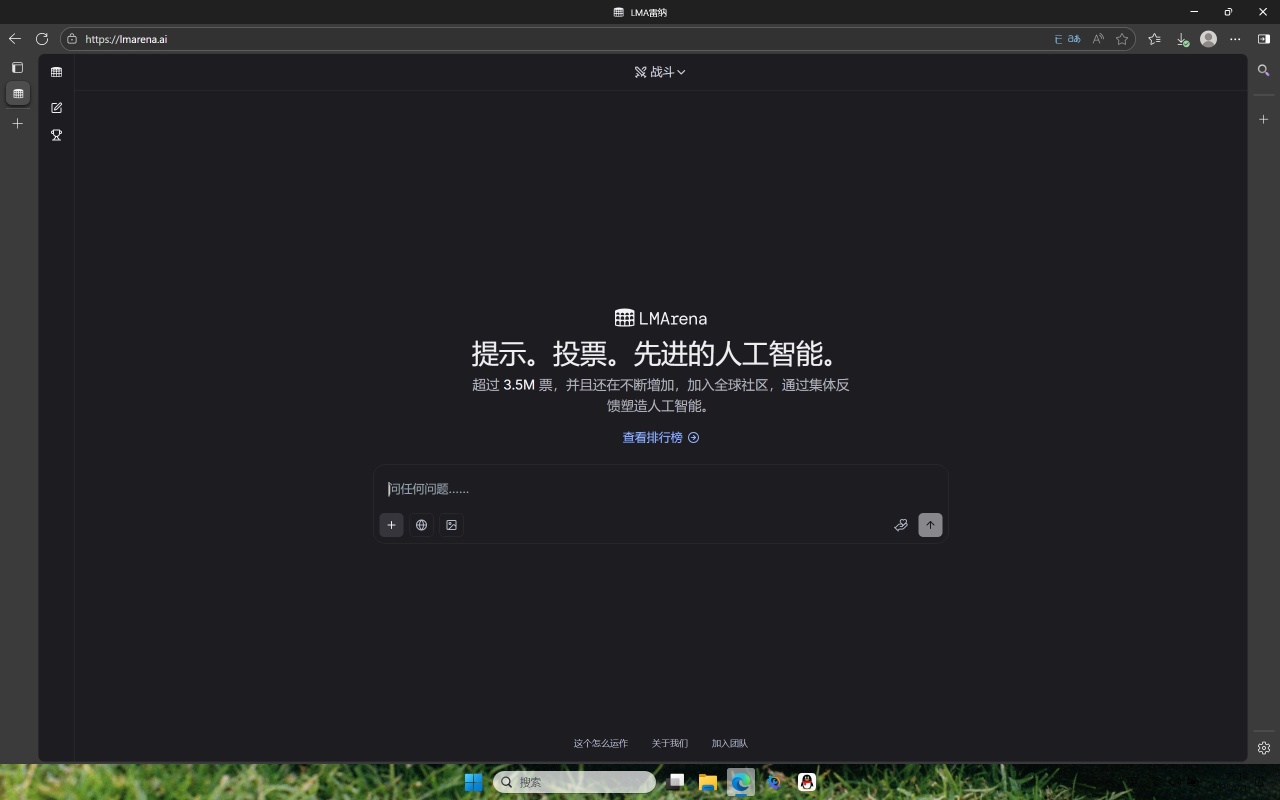Reload the page with the refresh icon
The height and width of the screenshot is (800, 1280).
42,39
